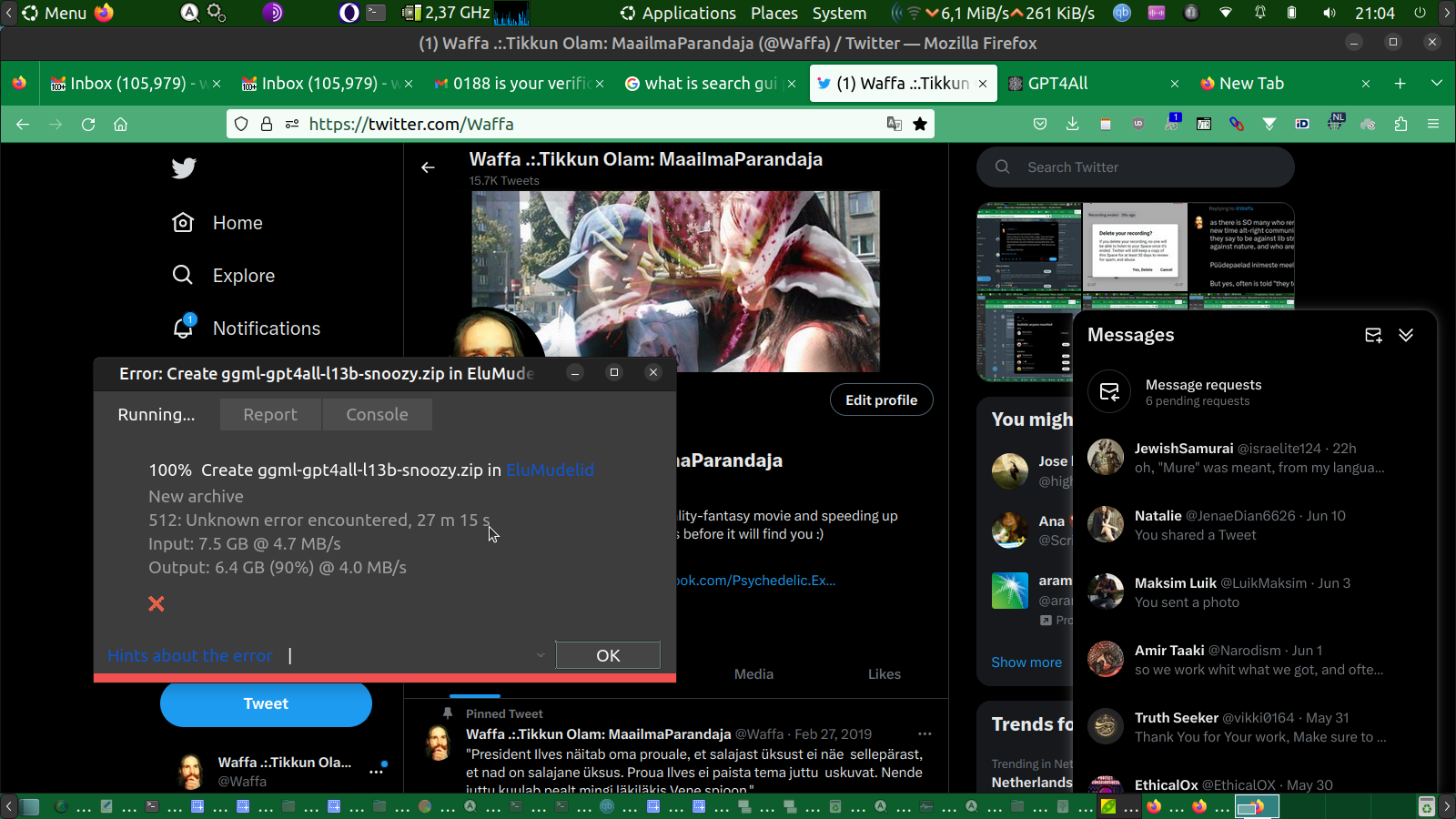Save page to Pocket

1040,124
